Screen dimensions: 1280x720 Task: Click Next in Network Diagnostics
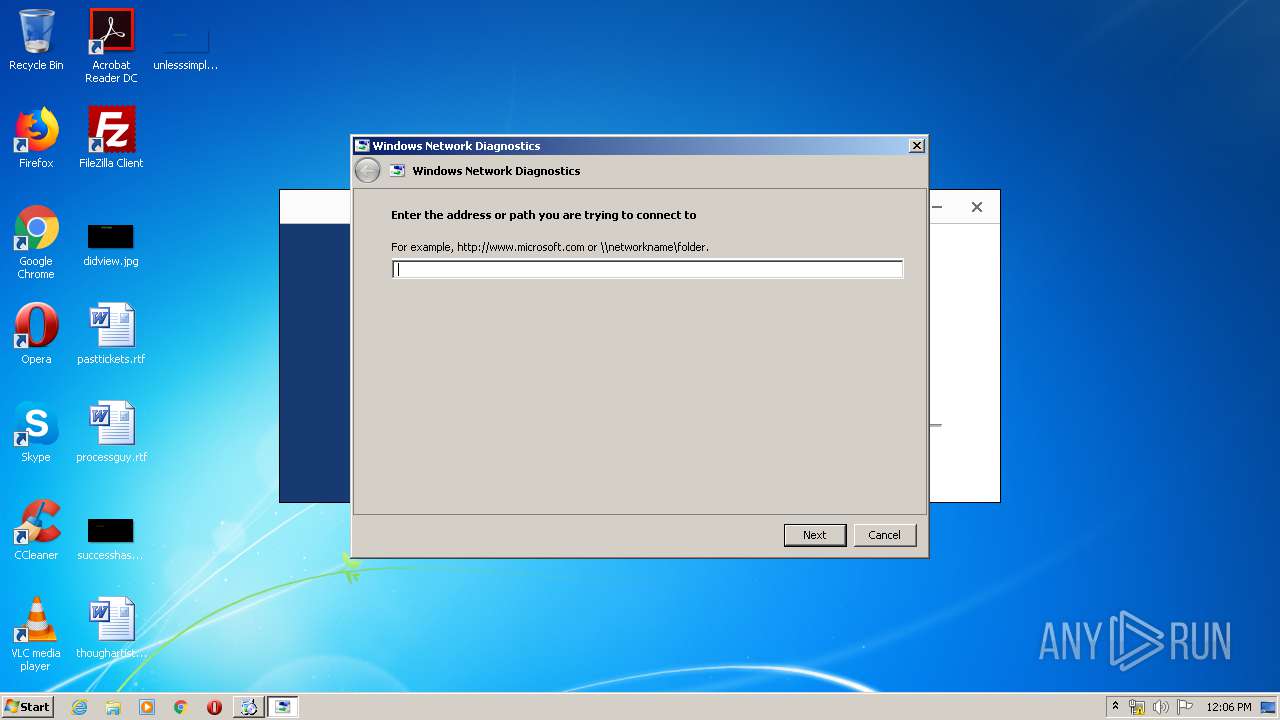[x=815, y=535]
